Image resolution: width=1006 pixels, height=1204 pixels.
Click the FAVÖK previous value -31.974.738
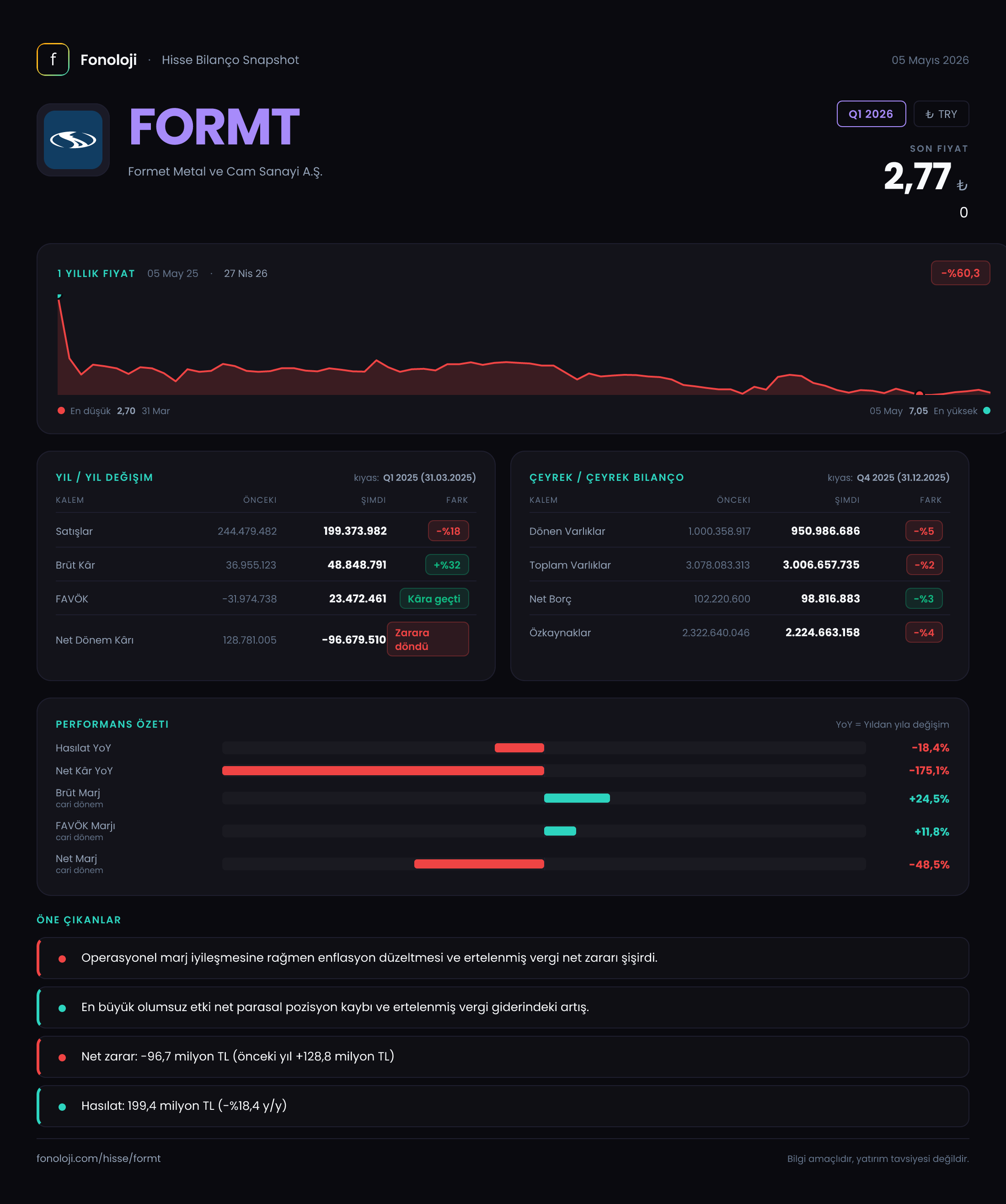pyautogui.click(x=249, y=598)
